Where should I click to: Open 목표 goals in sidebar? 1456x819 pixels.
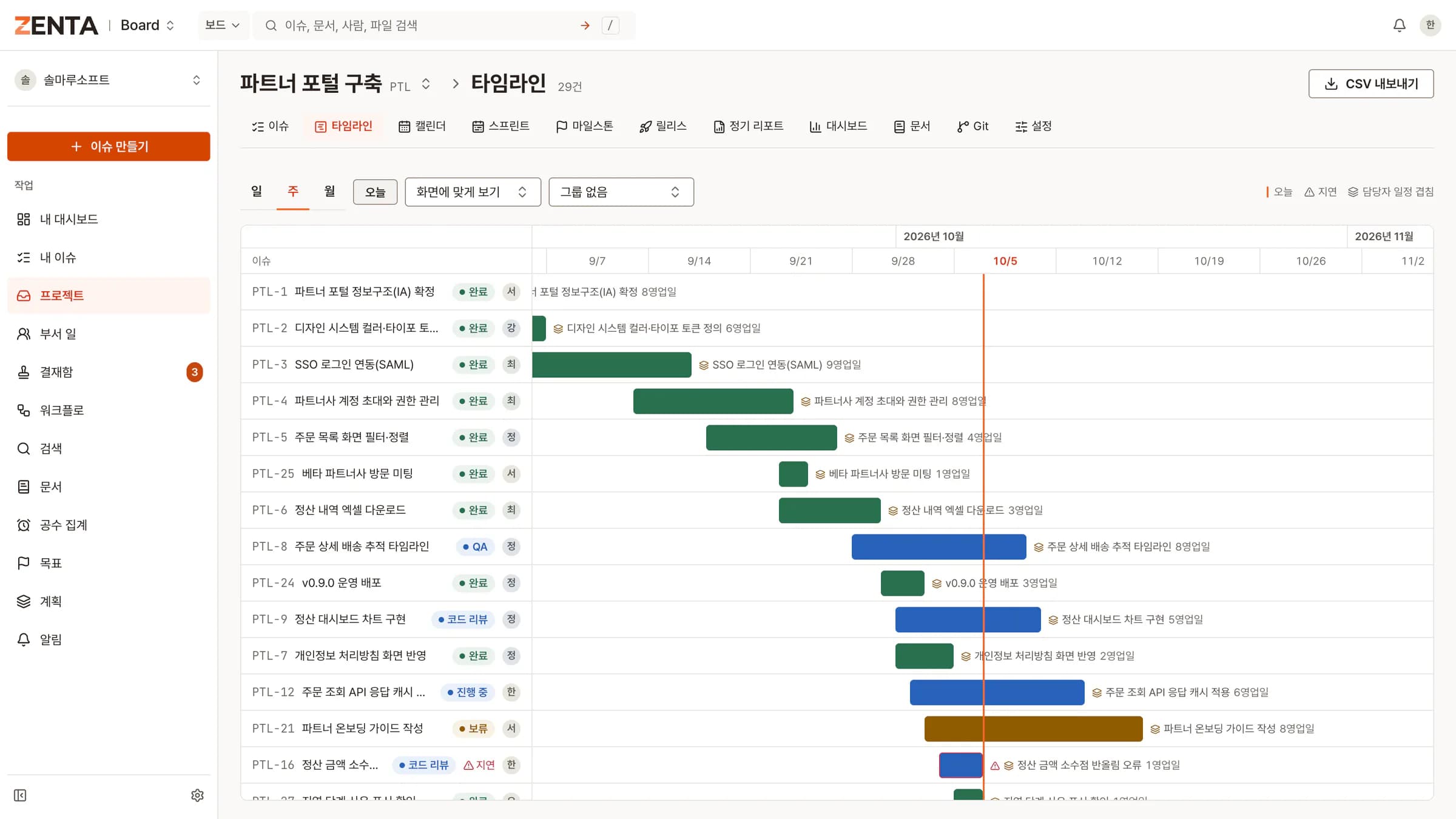pos(109,563)
